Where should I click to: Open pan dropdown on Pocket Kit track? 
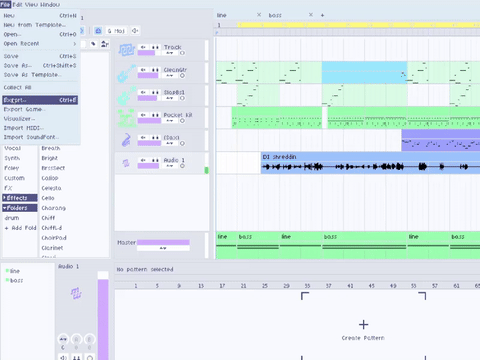pyautogui.click(x=170, y=121)
